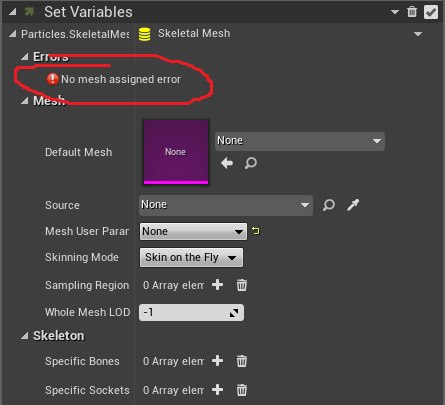Empty the Specific Bones array
445x405 pixels.
[242, 361]
